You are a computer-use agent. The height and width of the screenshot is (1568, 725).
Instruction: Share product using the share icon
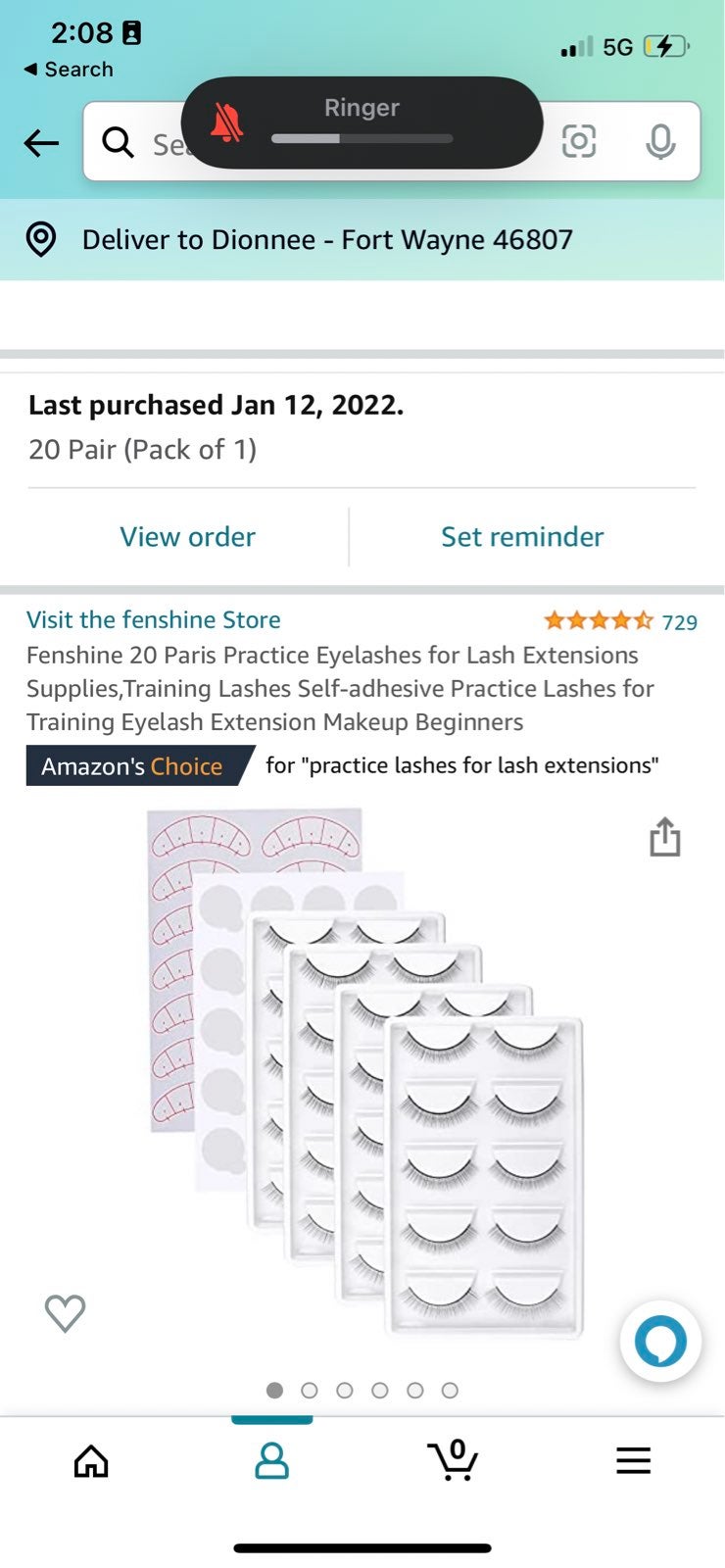coord(665,837)
